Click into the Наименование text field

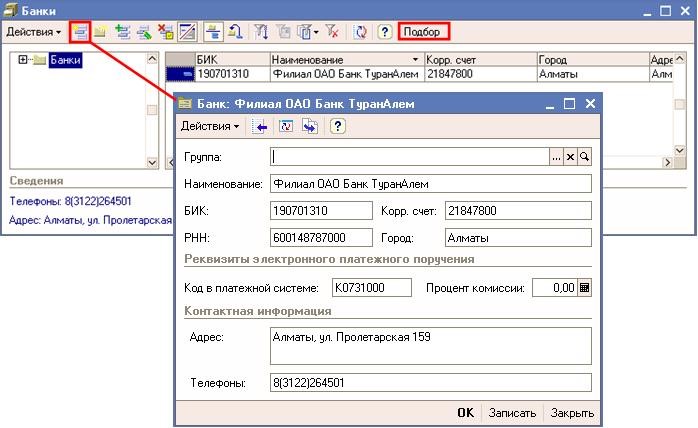pos(430,184)
